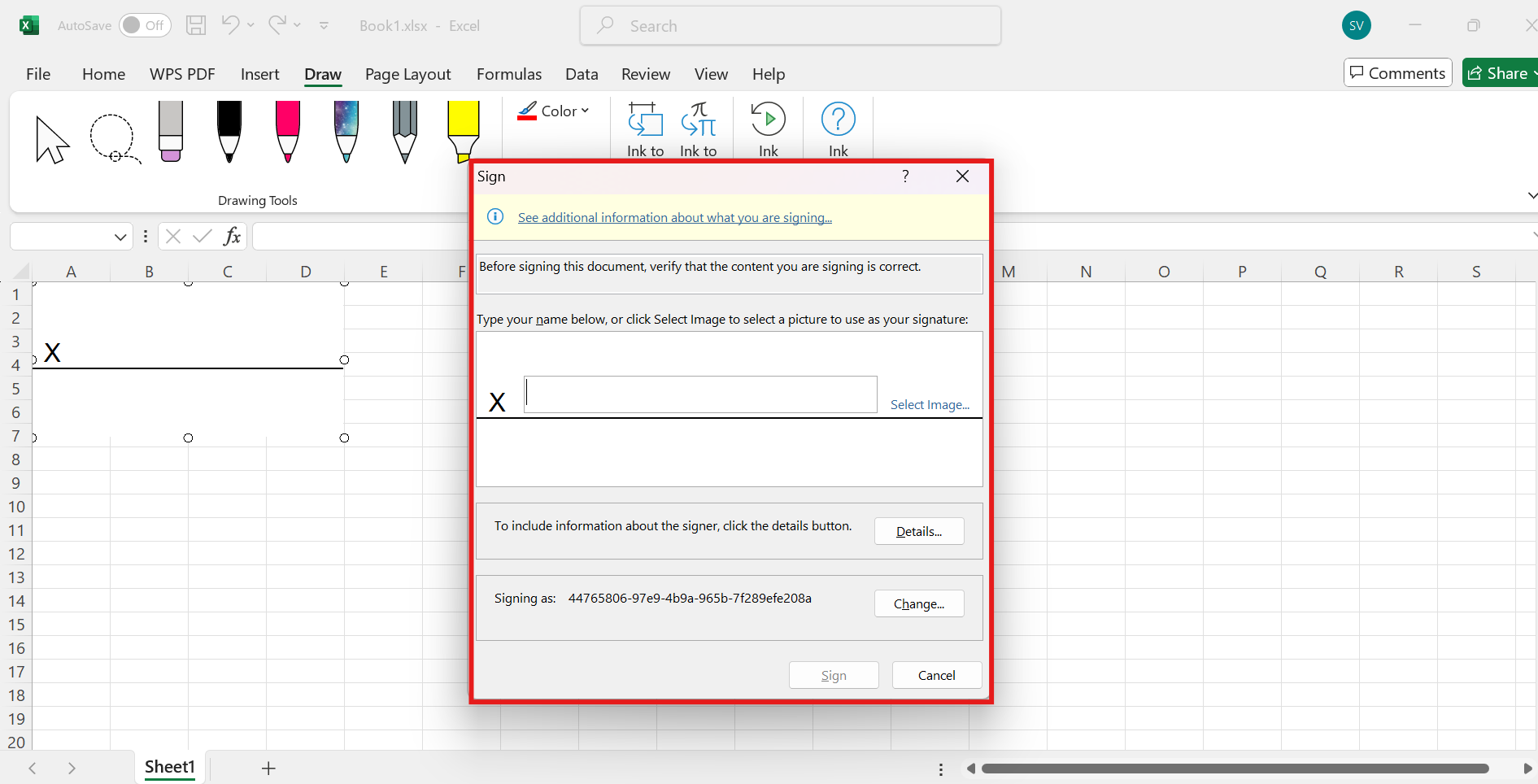Open the File menu
Viewport: 1538px width, 784px height.
(x=38, y=74)
